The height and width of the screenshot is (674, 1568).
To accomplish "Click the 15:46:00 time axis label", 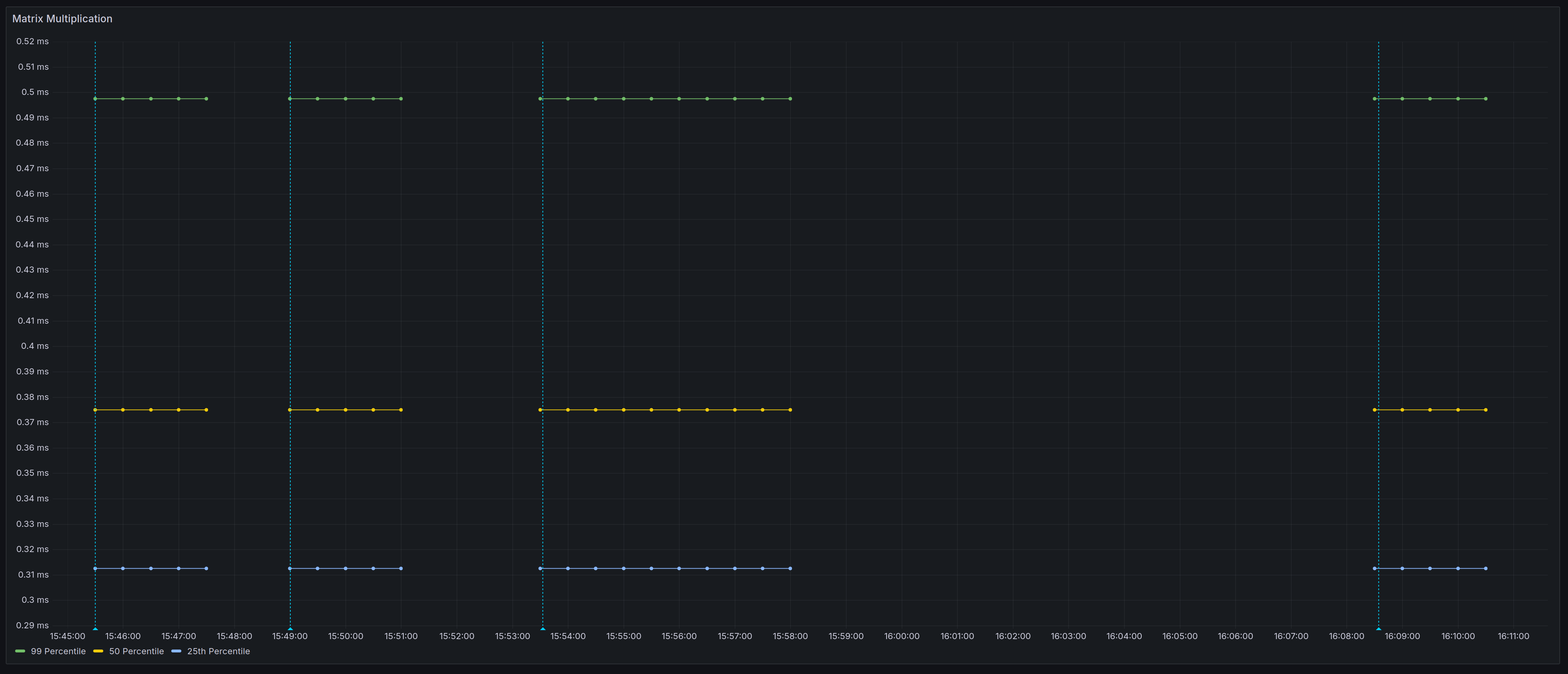I will pyautogui.click(x=123, y=636).
